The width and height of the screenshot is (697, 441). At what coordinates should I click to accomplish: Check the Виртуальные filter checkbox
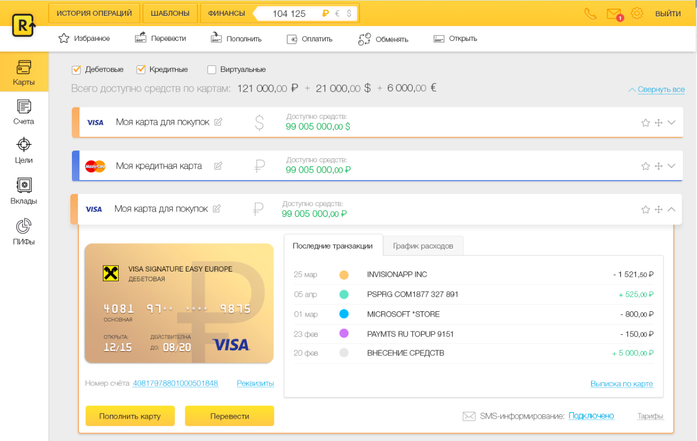click(212, 70)
